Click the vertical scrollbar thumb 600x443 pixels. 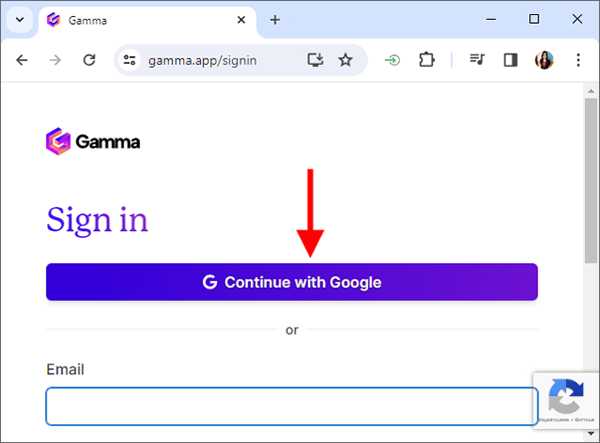pyautogui.click(x=591, y=181)
